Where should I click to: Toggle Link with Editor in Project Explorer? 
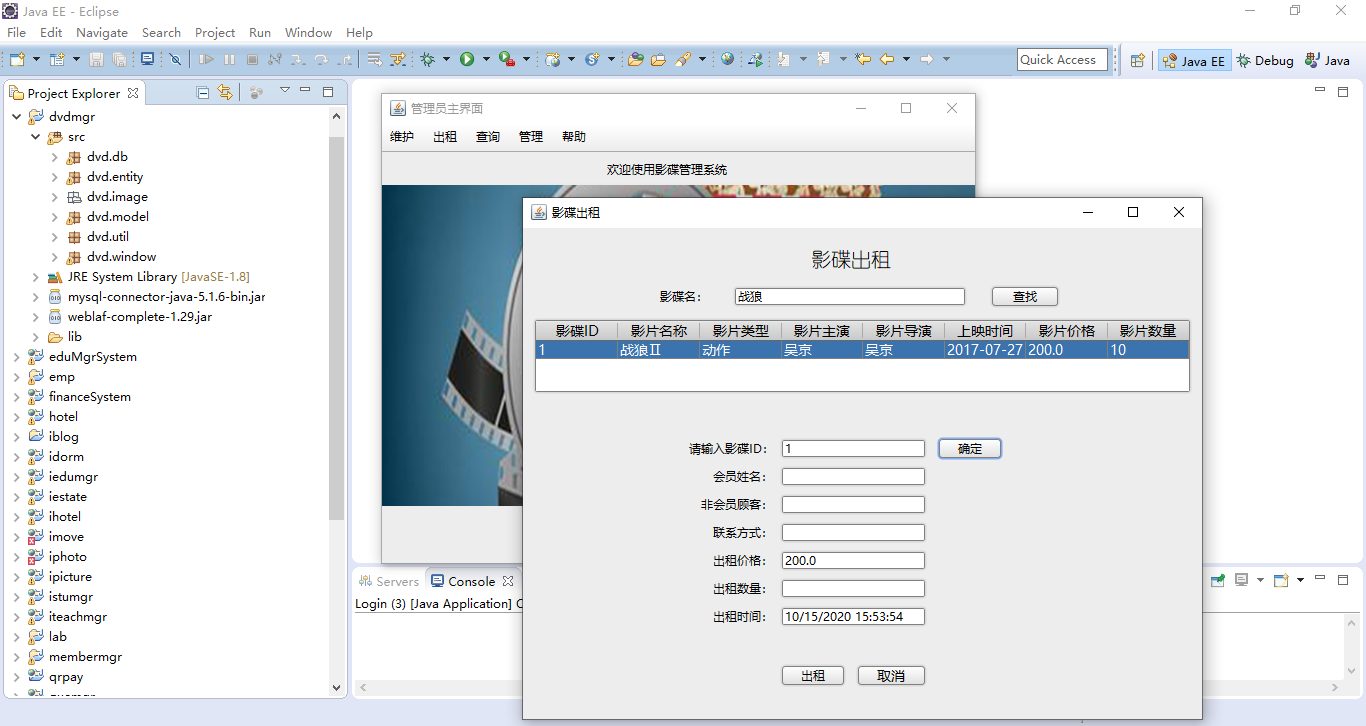click(x=225, y=93)
